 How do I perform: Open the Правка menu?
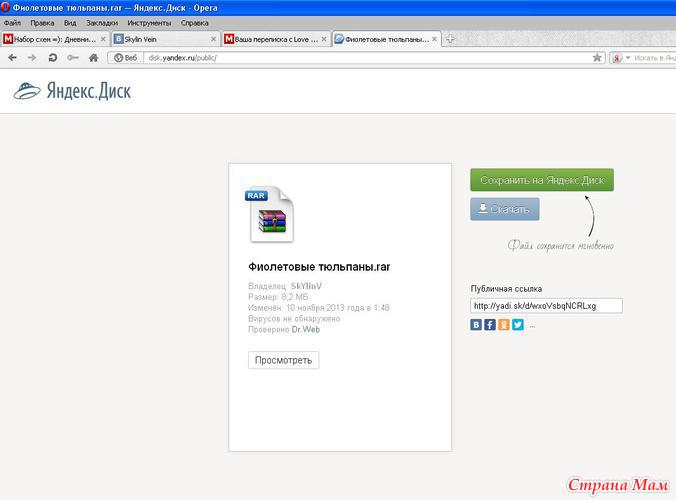point(42,23)
